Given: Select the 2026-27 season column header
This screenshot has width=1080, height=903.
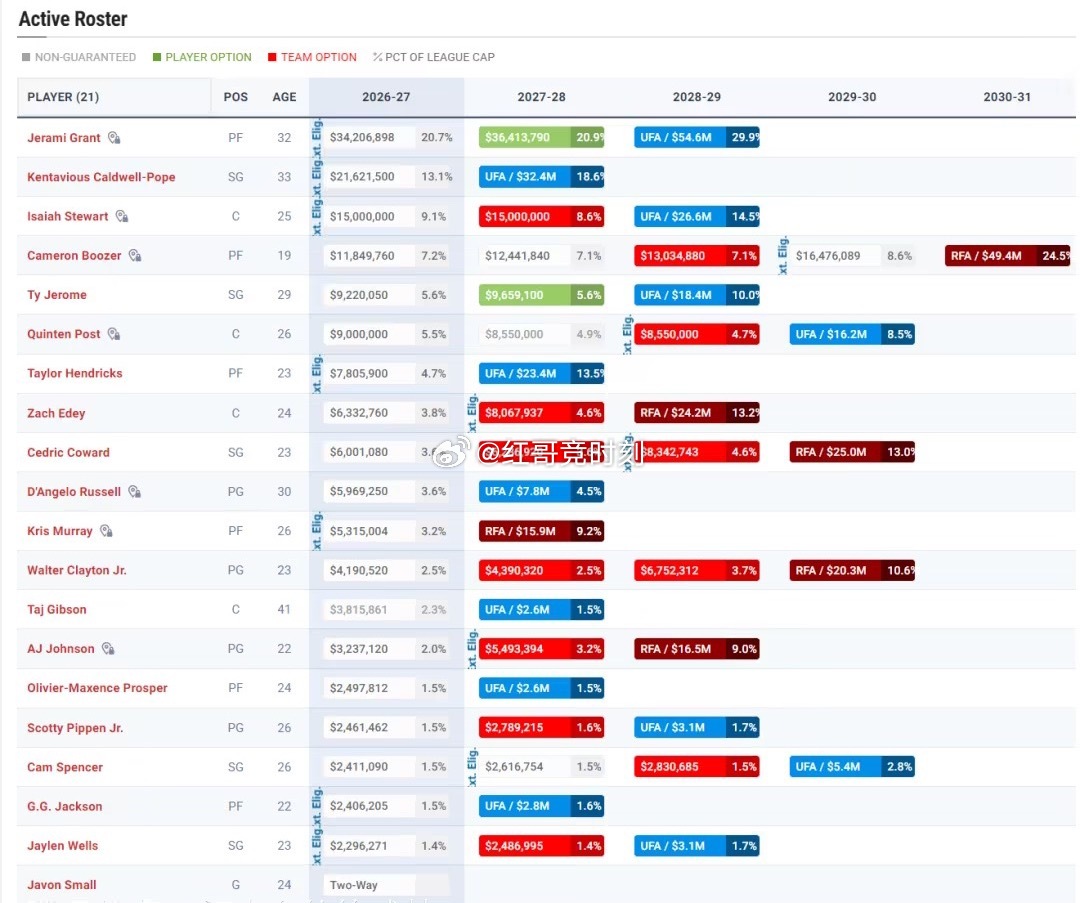Looking at the screenshot, I should click(386, 97).
